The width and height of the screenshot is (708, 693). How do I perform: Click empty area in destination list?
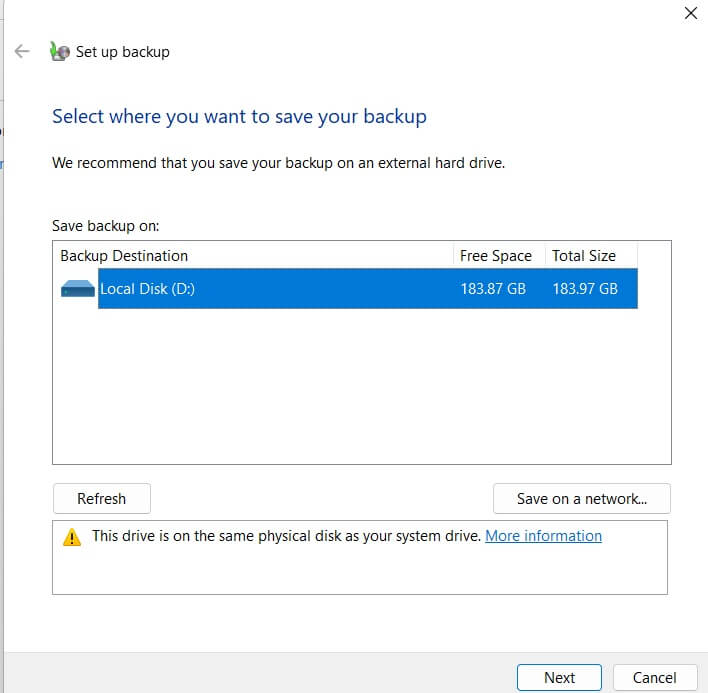point(360,390)
